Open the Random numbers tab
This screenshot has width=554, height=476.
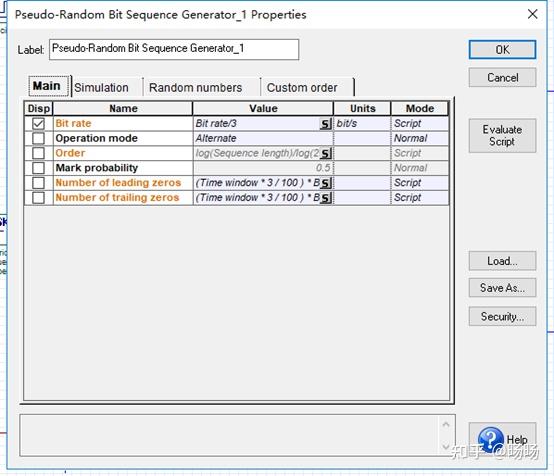tap(195, 87)
